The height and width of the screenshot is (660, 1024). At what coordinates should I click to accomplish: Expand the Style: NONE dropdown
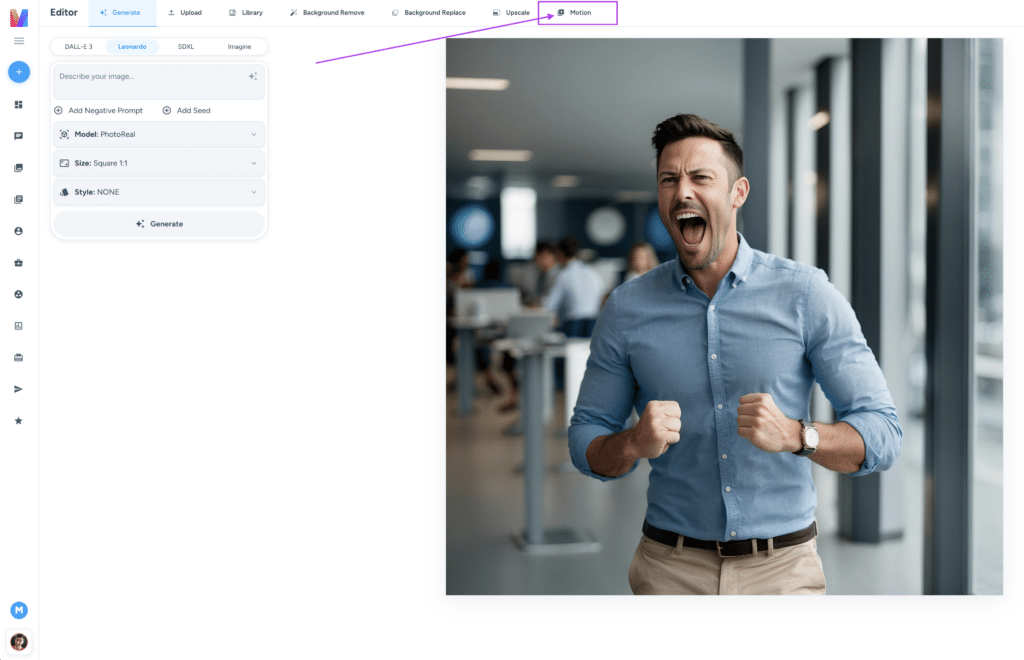point(159,192)
